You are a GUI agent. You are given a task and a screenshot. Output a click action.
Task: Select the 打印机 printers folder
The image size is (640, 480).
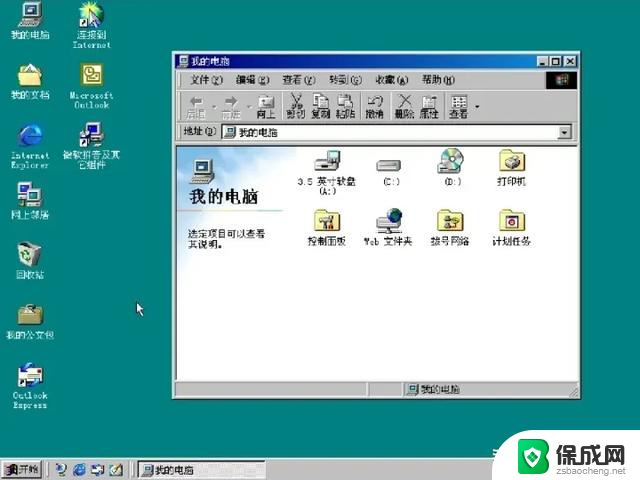click(511, 168)
